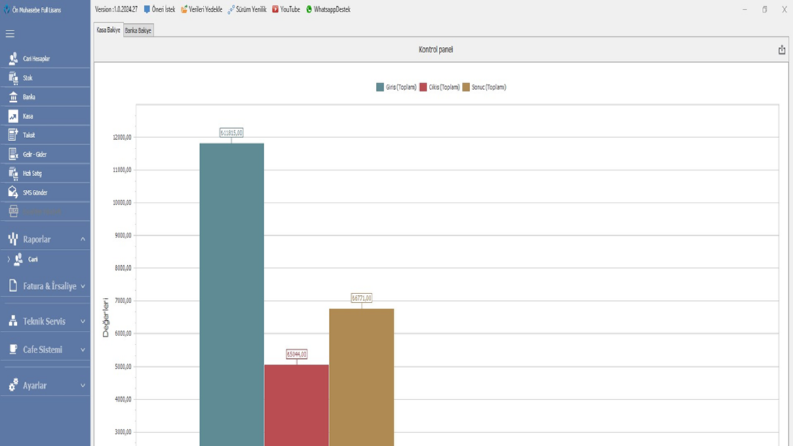The width and height of the screenshot is (793, 446).
Task: Click the teal Giris bar in the chart
Action: coord(232,294)
